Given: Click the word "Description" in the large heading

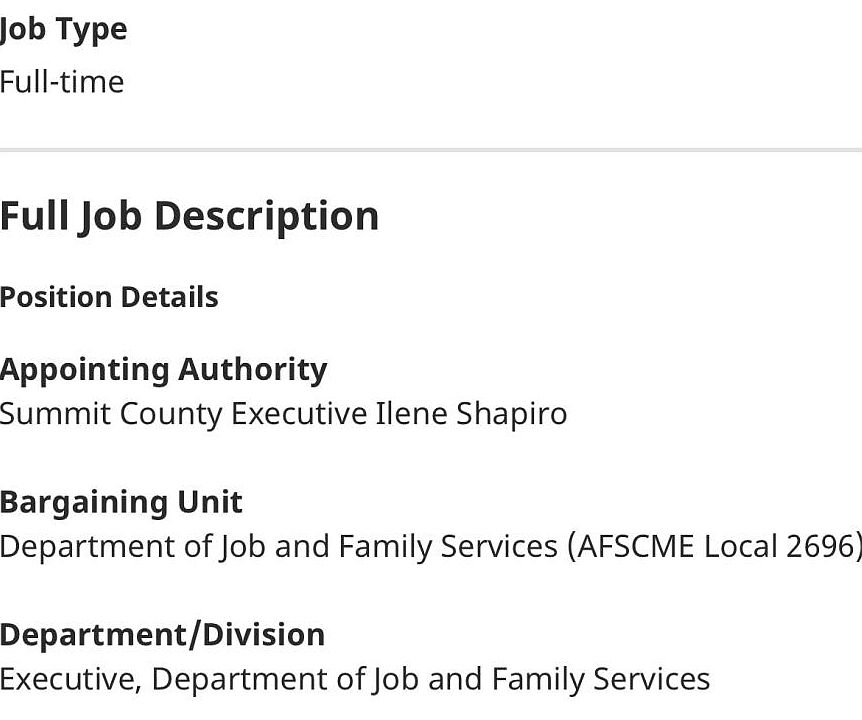Looking at the screenshot, I should click(x=266, y=216).
